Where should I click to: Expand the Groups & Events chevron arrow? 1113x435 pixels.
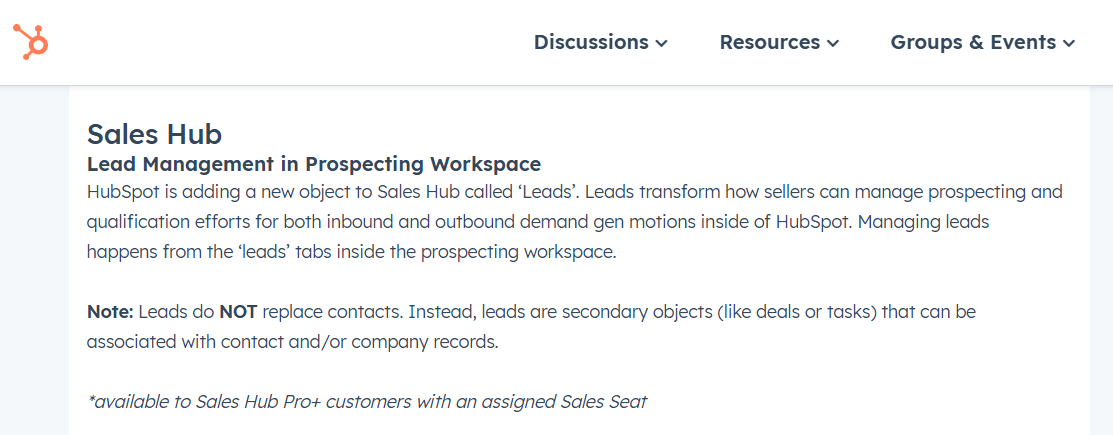click(x=1069, y=43)
